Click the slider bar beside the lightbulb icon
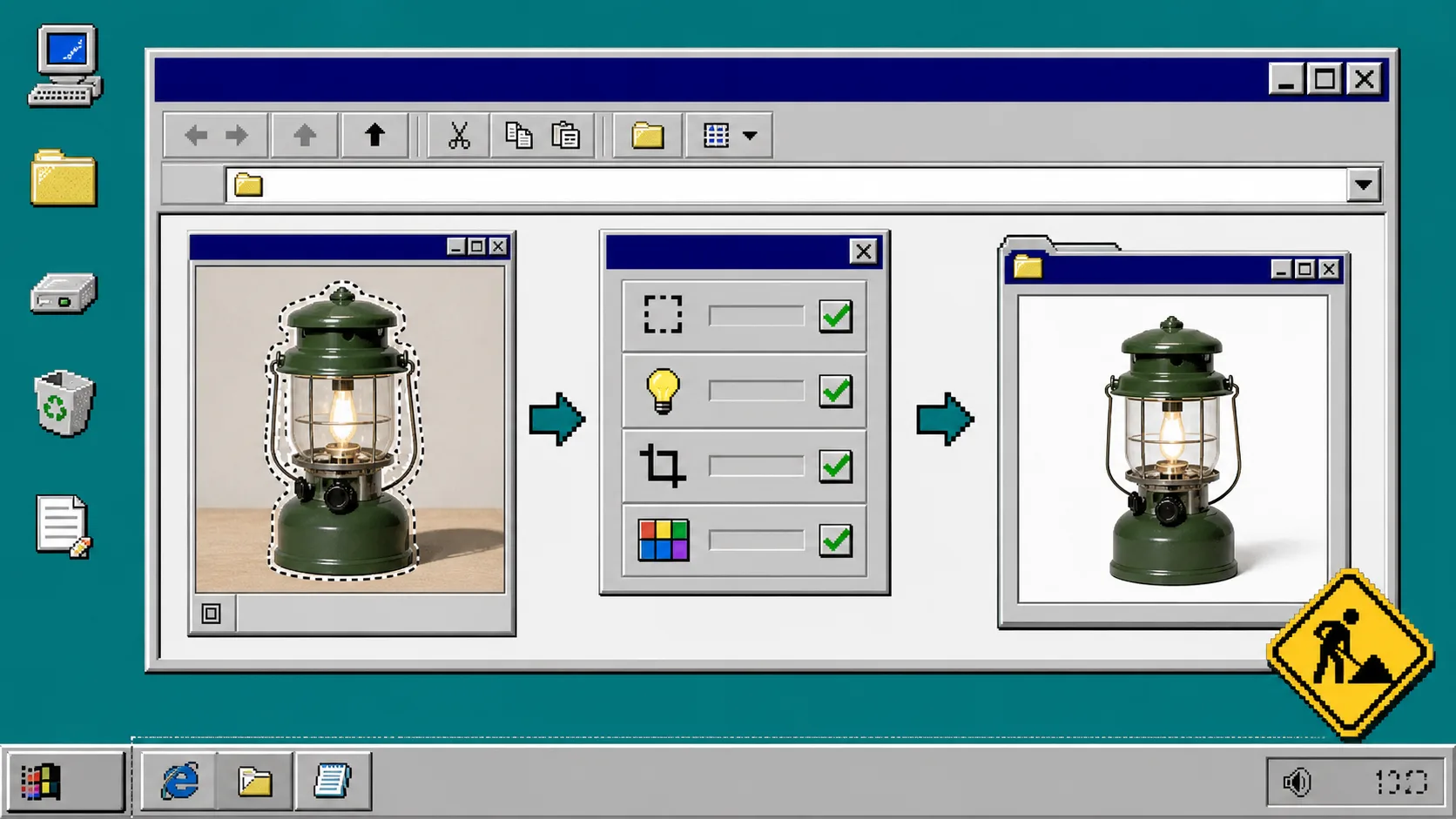 click(x=756, y=391)
